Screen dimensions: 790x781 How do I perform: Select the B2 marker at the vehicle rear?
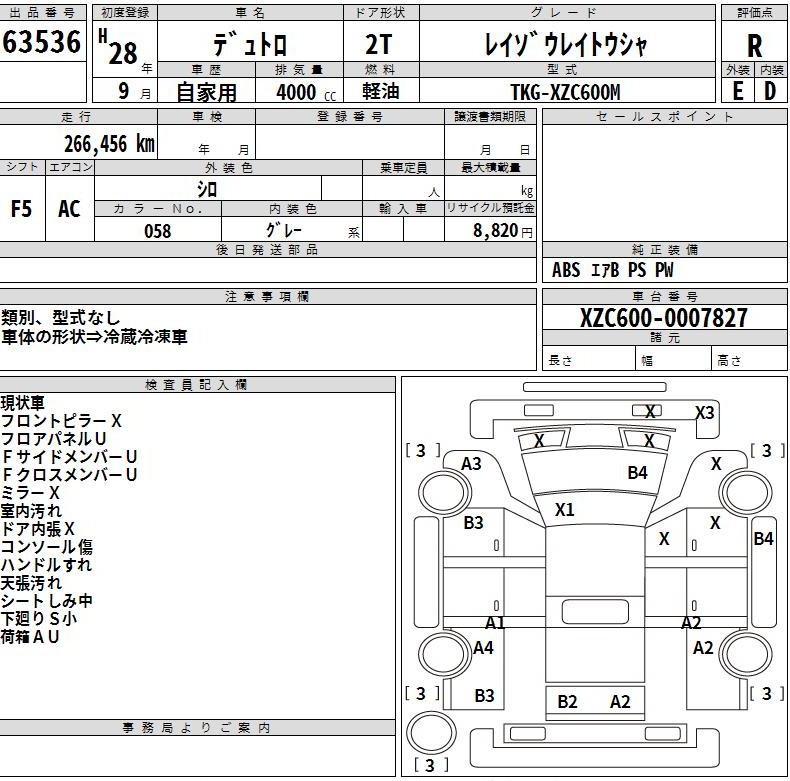pos(567,702)
